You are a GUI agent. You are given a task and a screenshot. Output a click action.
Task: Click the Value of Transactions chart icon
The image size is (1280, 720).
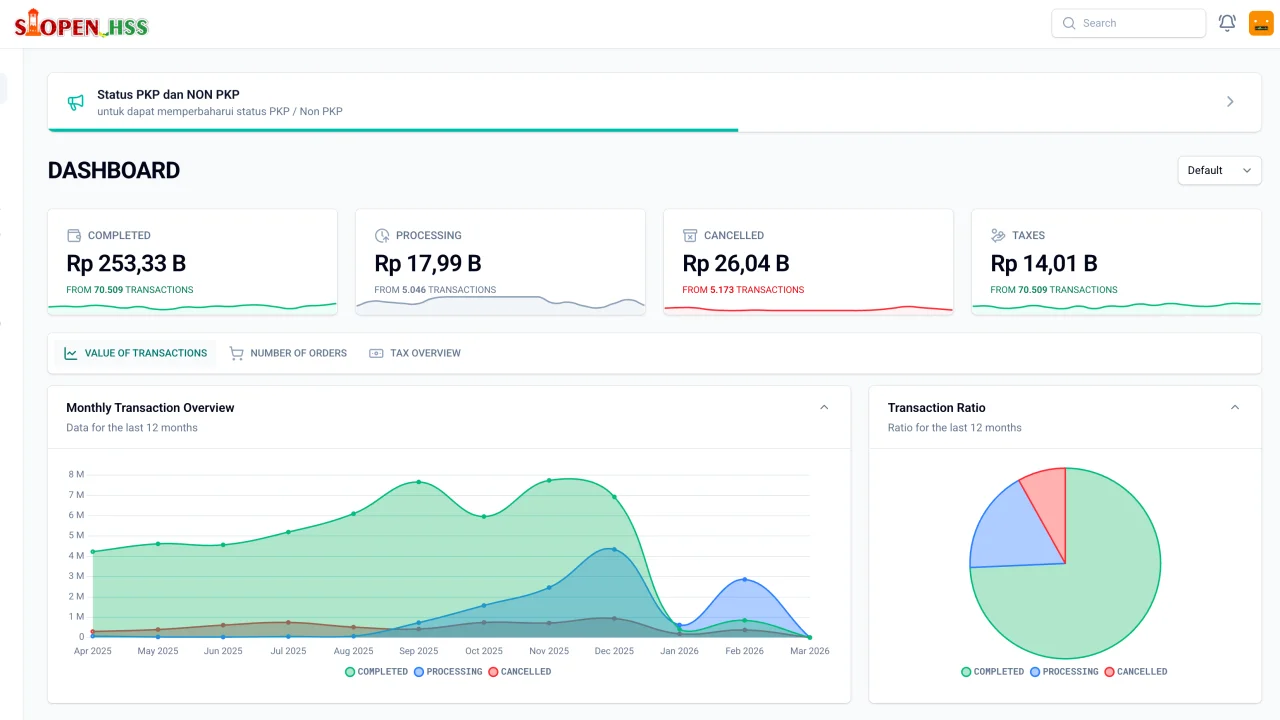click(71, 353)
